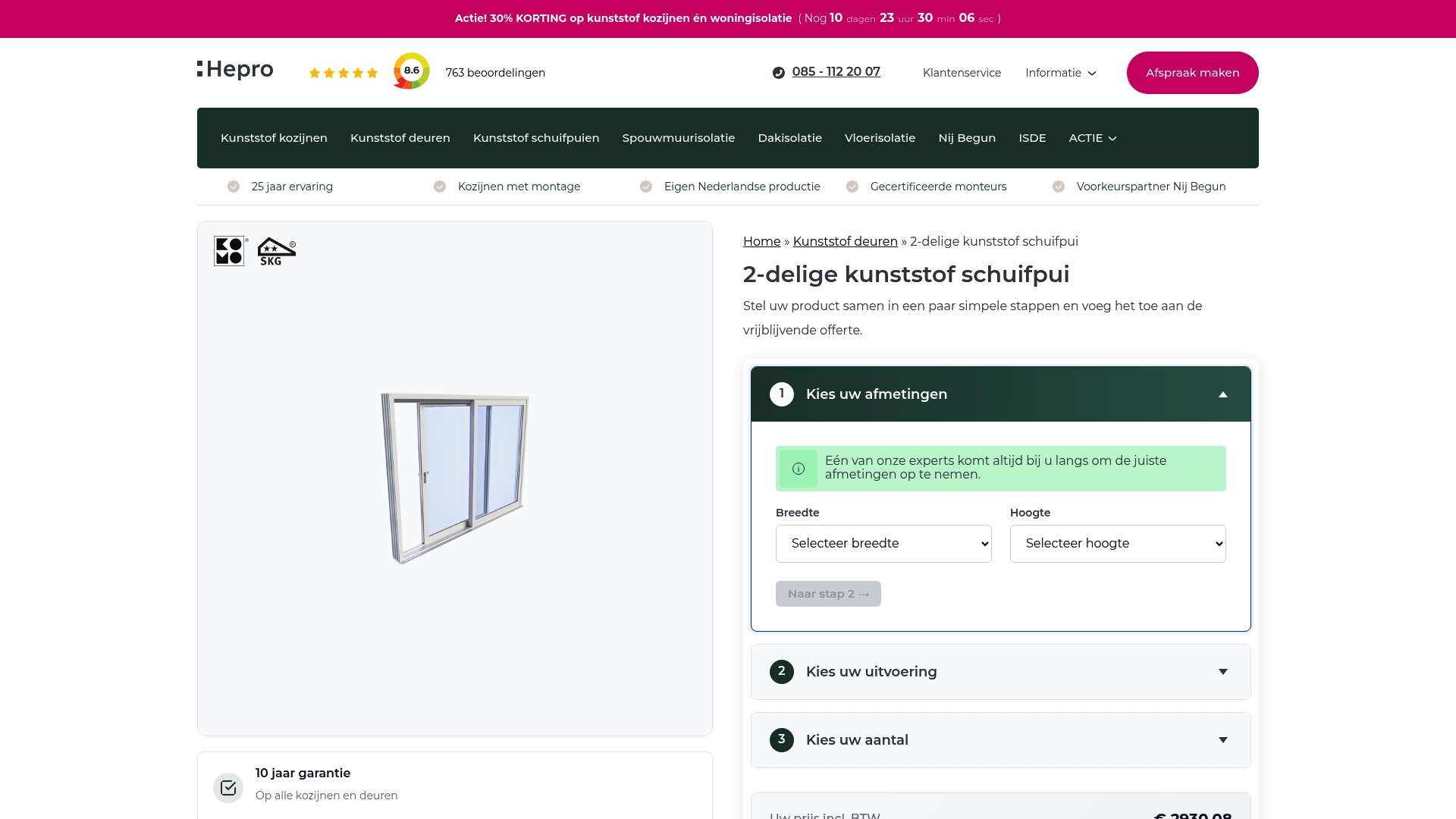1456x819 pixels.
Task: Click the 8.6 score badge
Action: pos(411,71)
